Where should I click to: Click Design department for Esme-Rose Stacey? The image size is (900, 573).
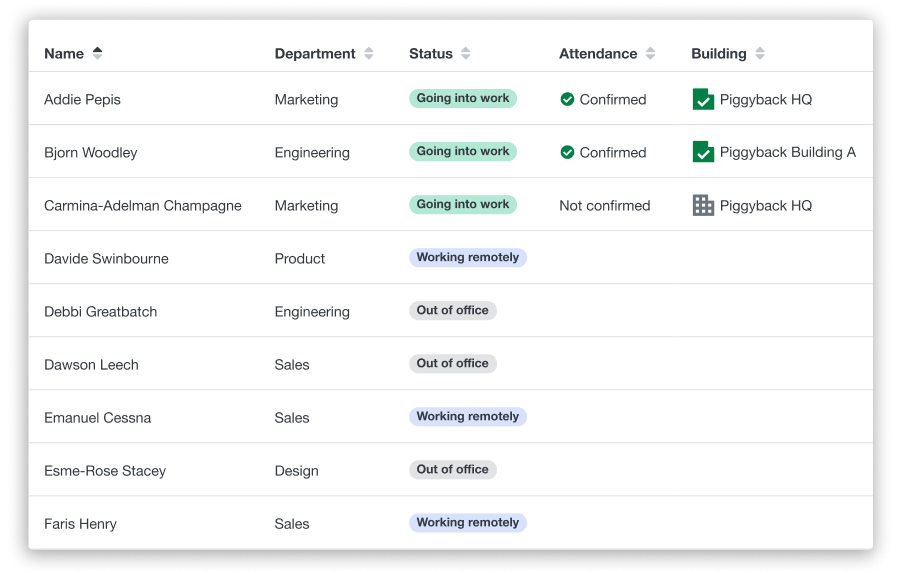pyautogui.click(x=296, y=471)
